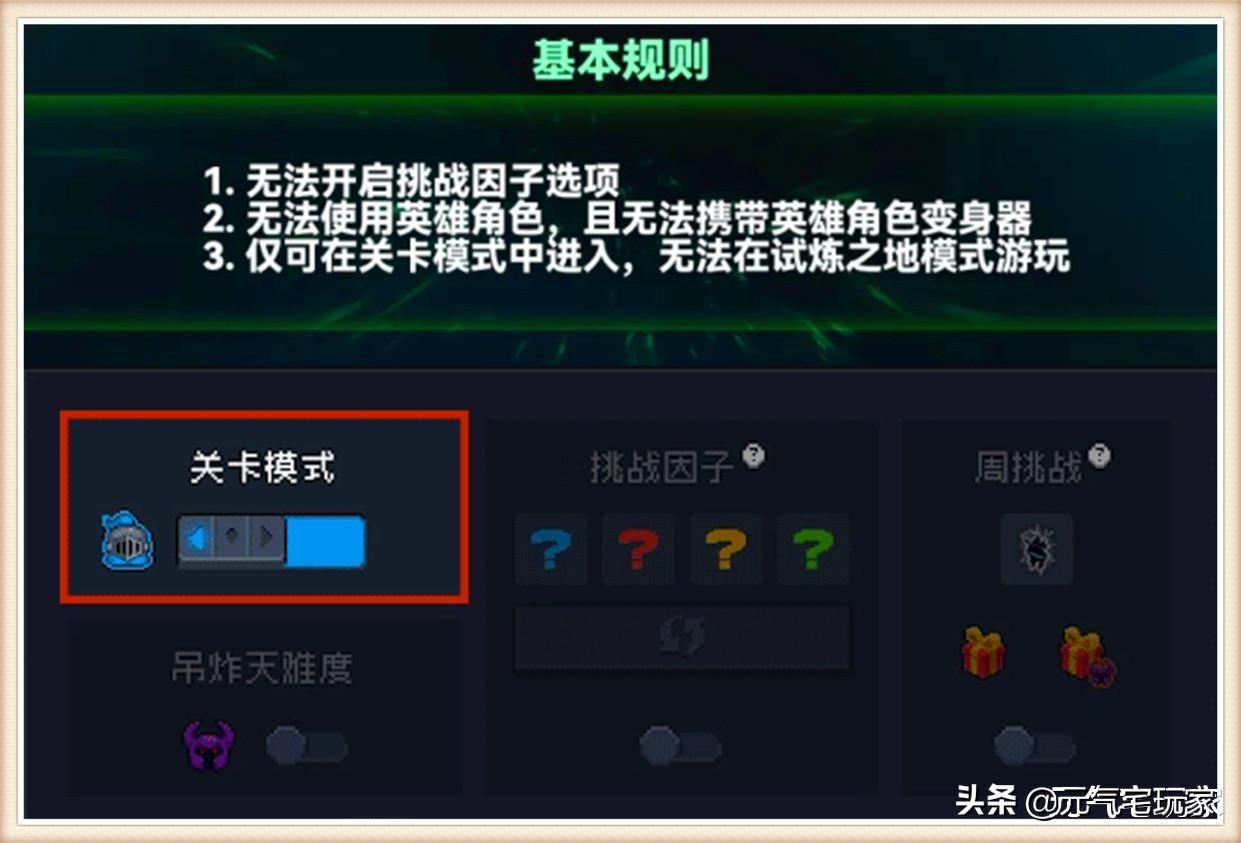Select the red question mark factor slot
The image size is (1241, 843).
click(x=638, y=549)
